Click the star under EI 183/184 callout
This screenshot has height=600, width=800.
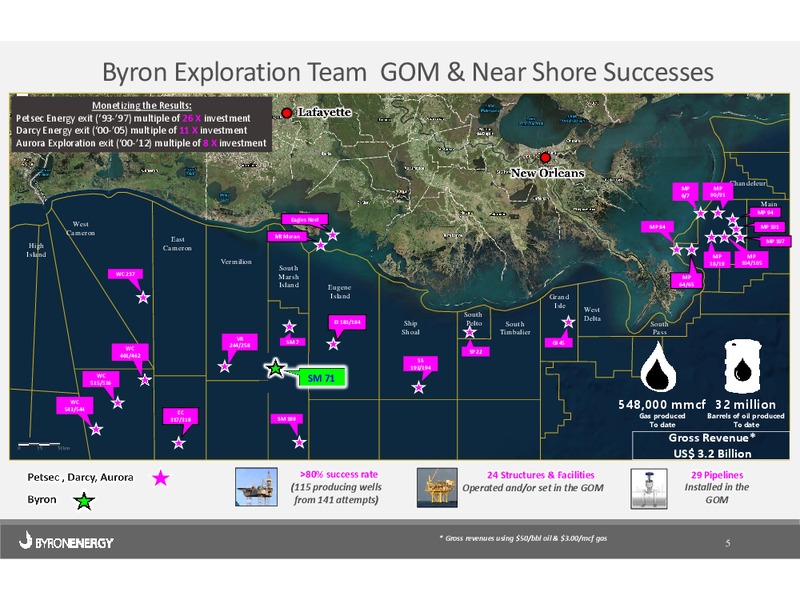pos(333,344)
